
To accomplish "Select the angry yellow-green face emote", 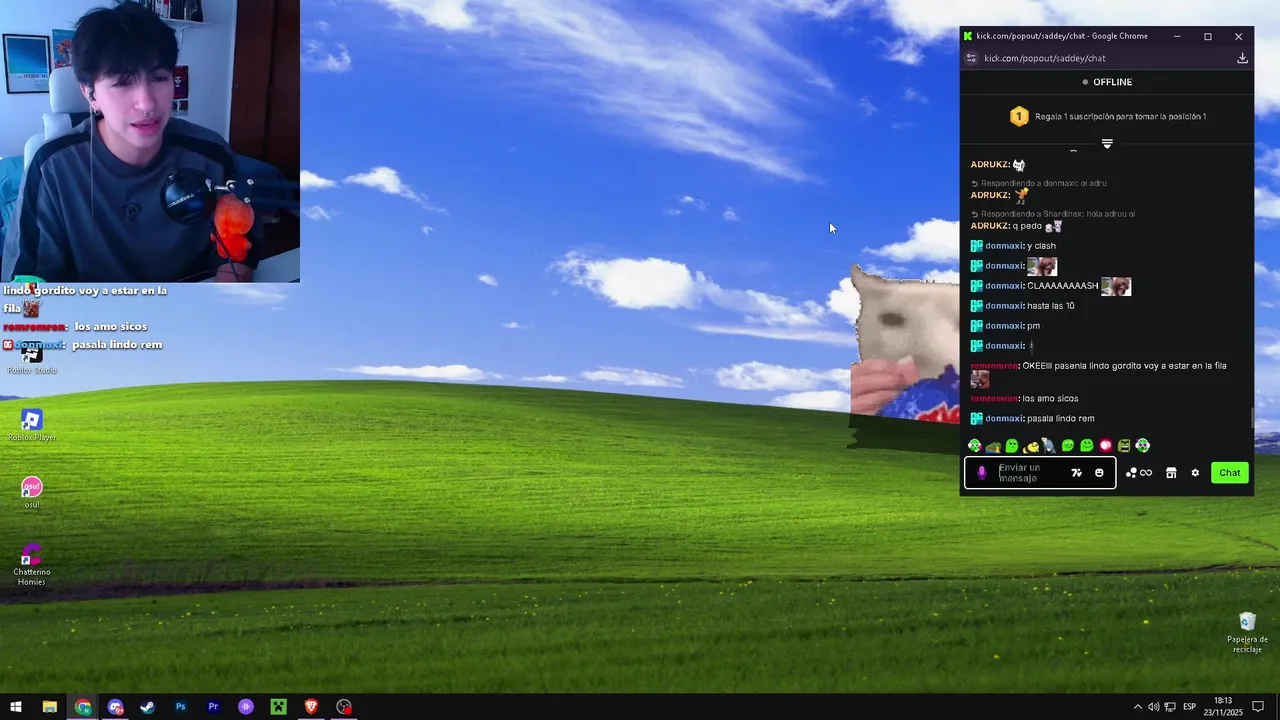I will coord(1124,446).
